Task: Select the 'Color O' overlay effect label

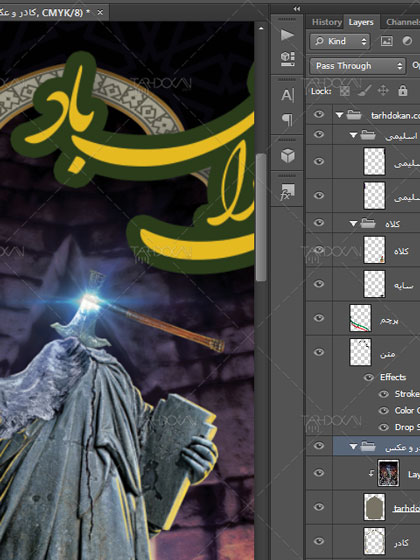Action: pyautogui.click(x=407, y=411)
